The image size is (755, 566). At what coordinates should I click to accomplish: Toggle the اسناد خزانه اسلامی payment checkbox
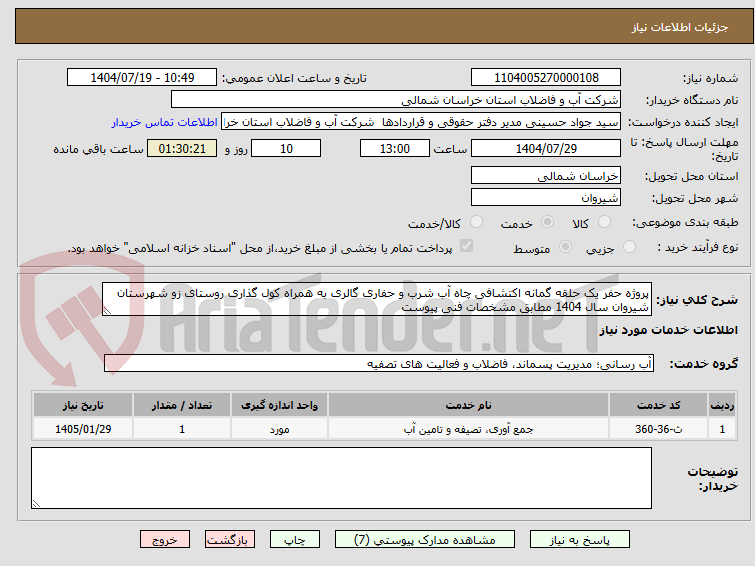(466, 246)
